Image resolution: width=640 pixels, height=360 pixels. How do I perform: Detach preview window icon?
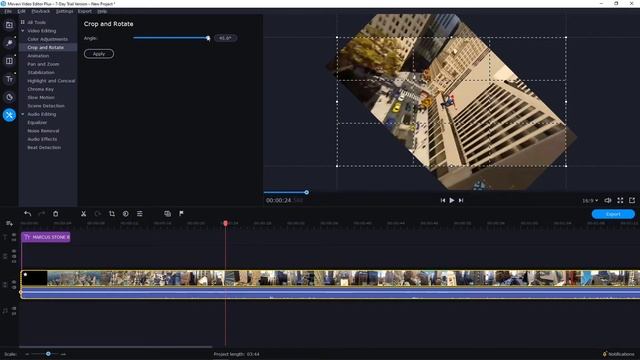632,200
